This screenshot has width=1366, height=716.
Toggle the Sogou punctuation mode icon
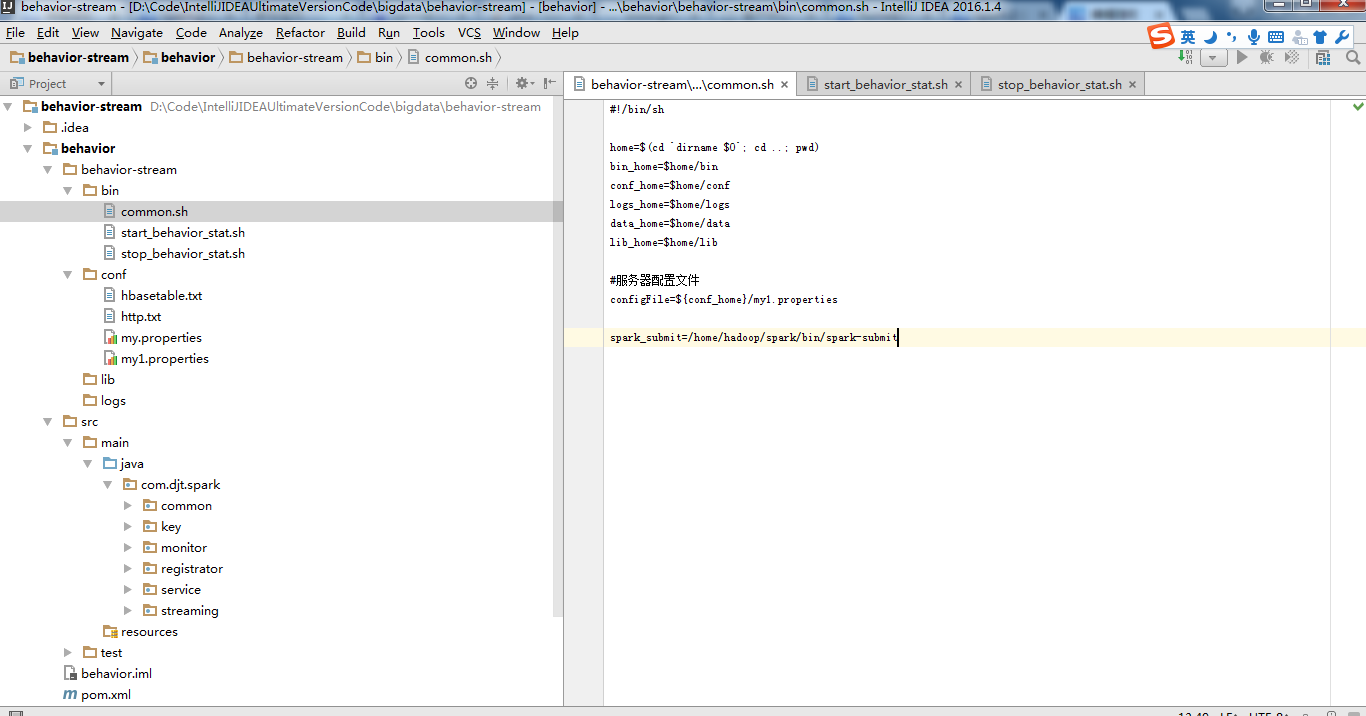(x=1232, y=37)
